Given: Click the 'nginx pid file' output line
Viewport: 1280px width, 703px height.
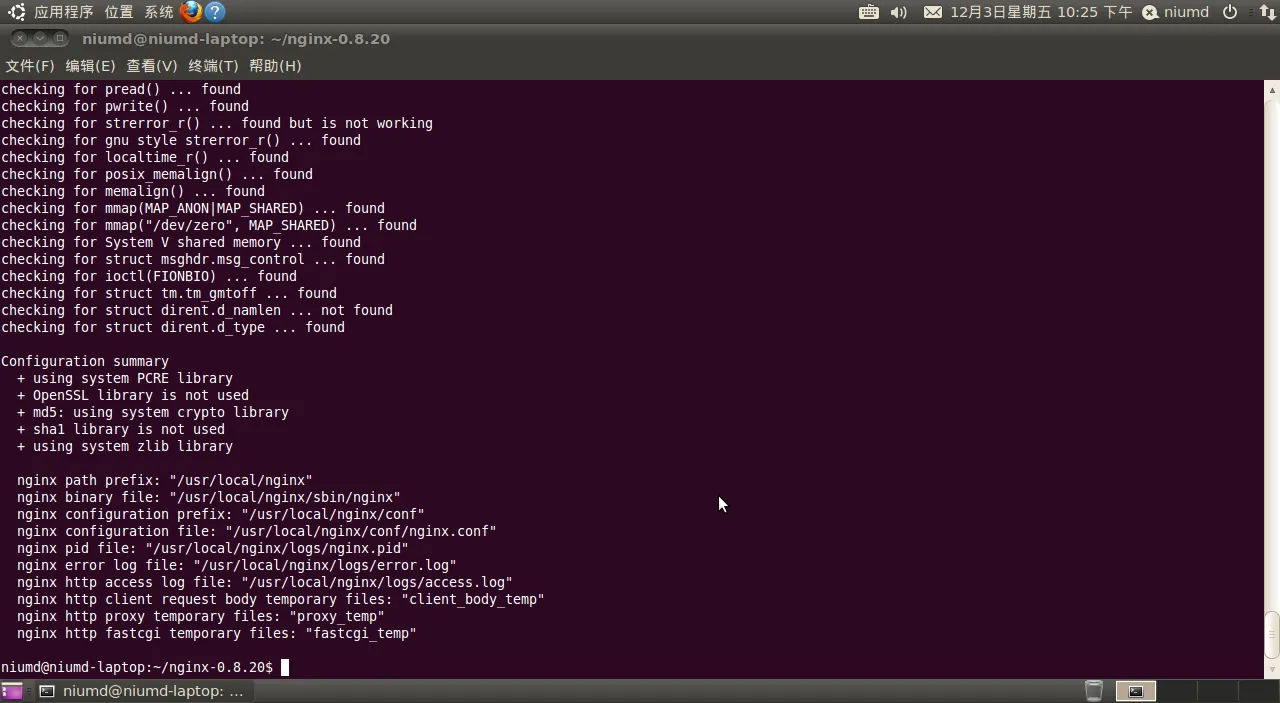Looking at the screenshot, I should coord(213,548).
